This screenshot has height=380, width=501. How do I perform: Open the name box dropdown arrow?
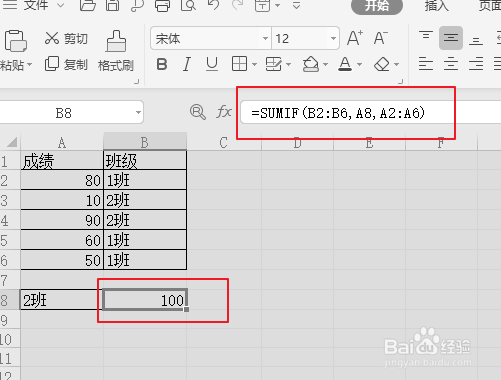click(x=138, y=113)
